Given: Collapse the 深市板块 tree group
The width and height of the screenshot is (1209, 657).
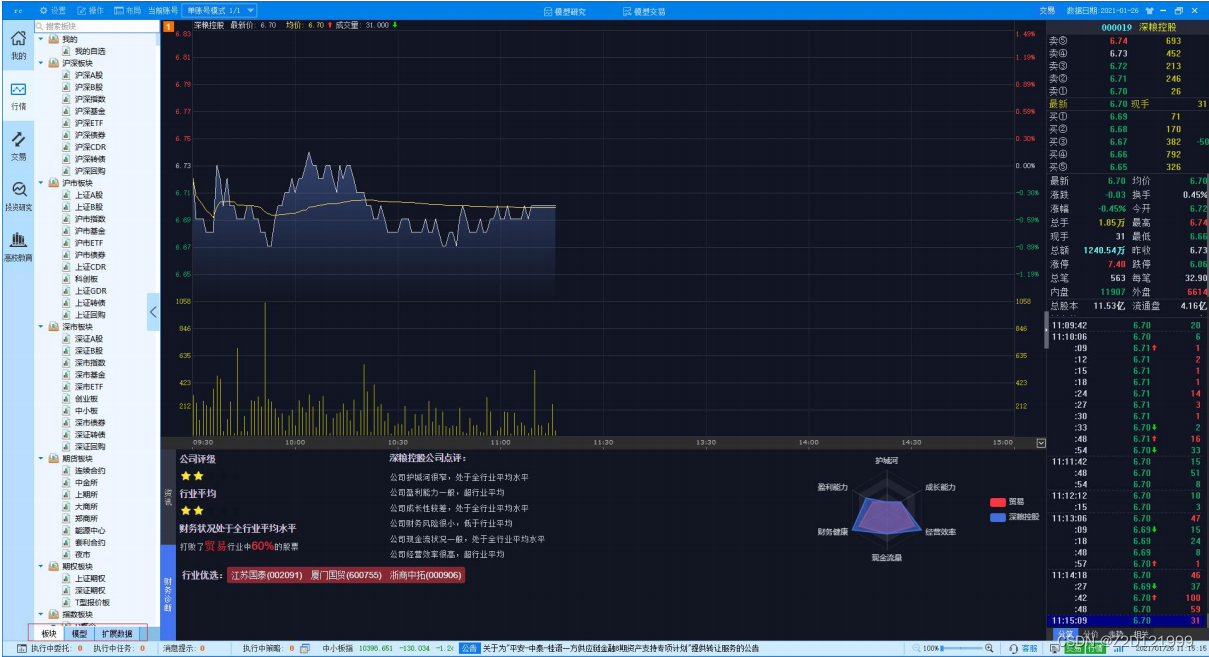Looking at the screenshot, I should click(x=41, y=326).
